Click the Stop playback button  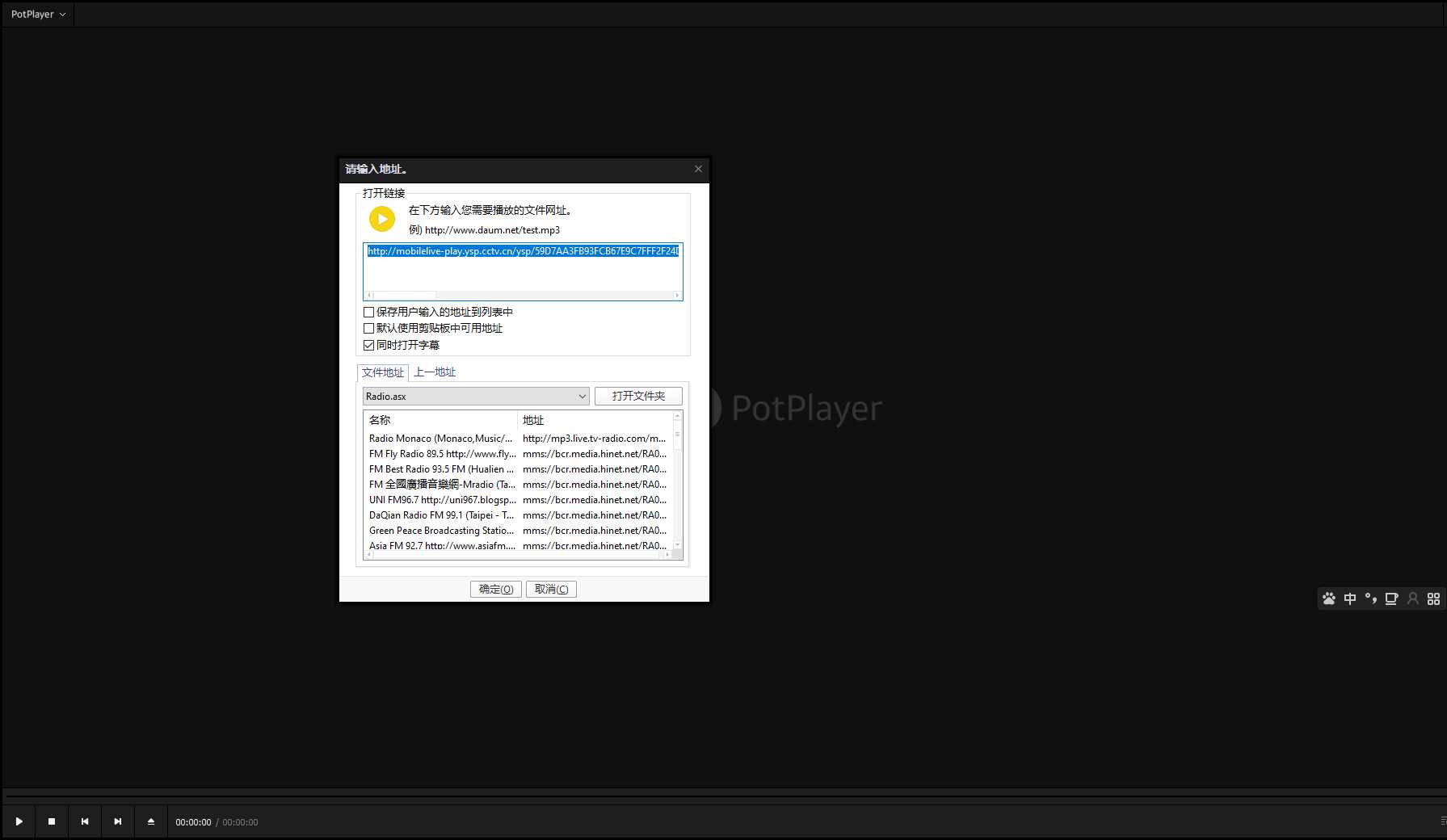click(x=52, y=821)
